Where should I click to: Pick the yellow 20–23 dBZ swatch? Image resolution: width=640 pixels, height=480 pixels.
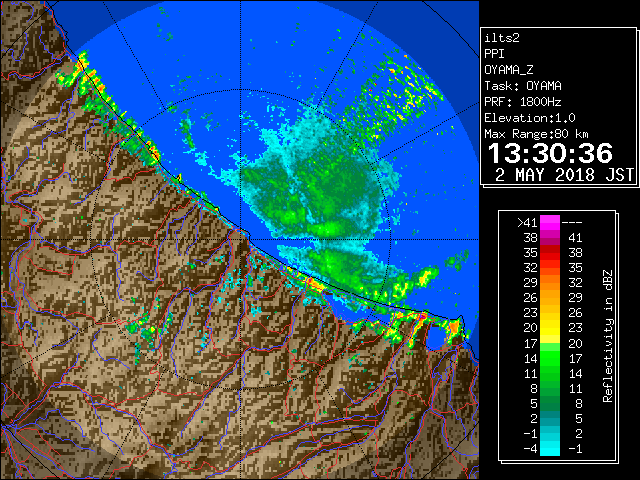tap(550, 328)
